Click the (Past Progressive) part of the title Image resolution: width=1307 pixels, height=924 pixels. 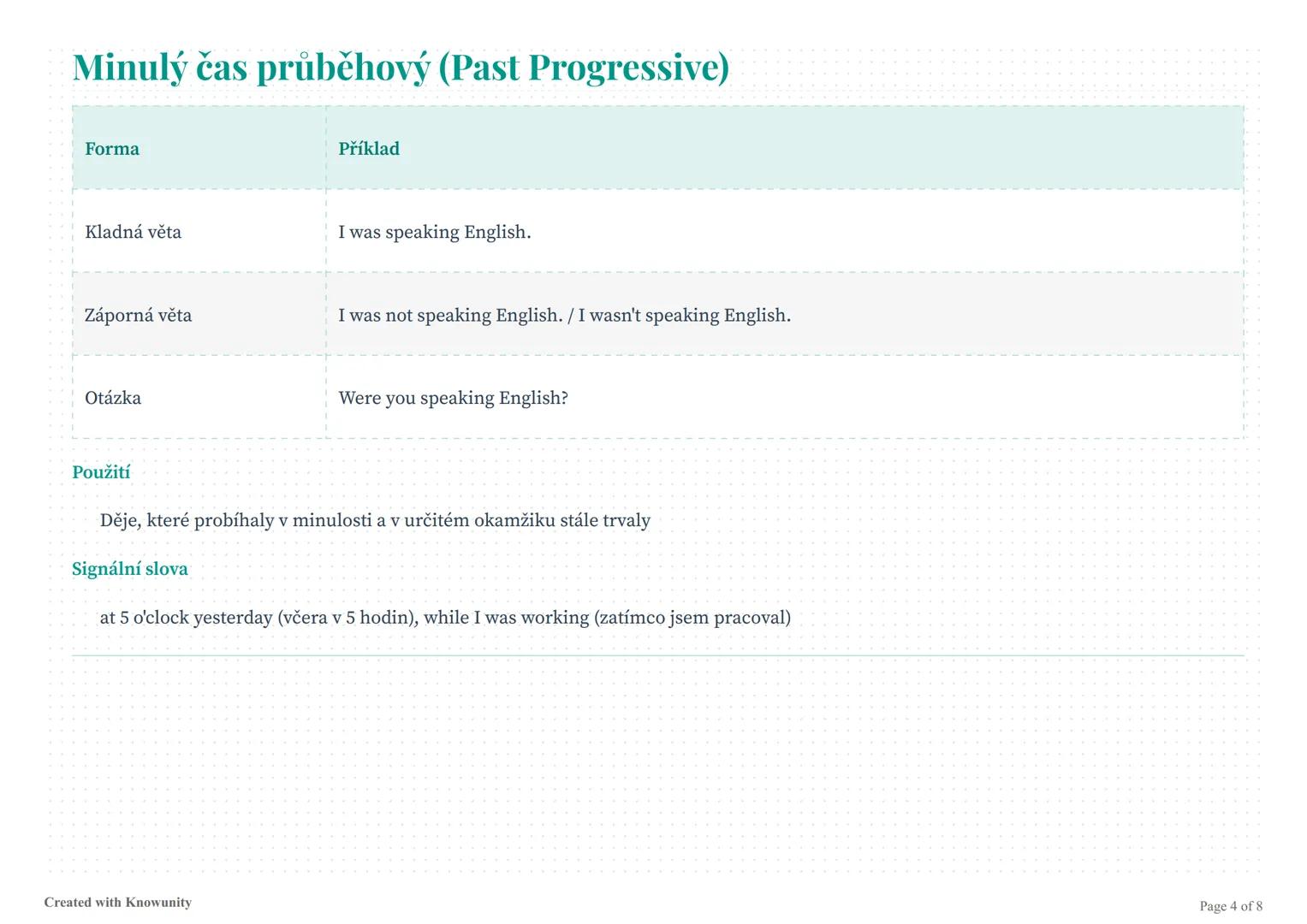coord(583,68)
